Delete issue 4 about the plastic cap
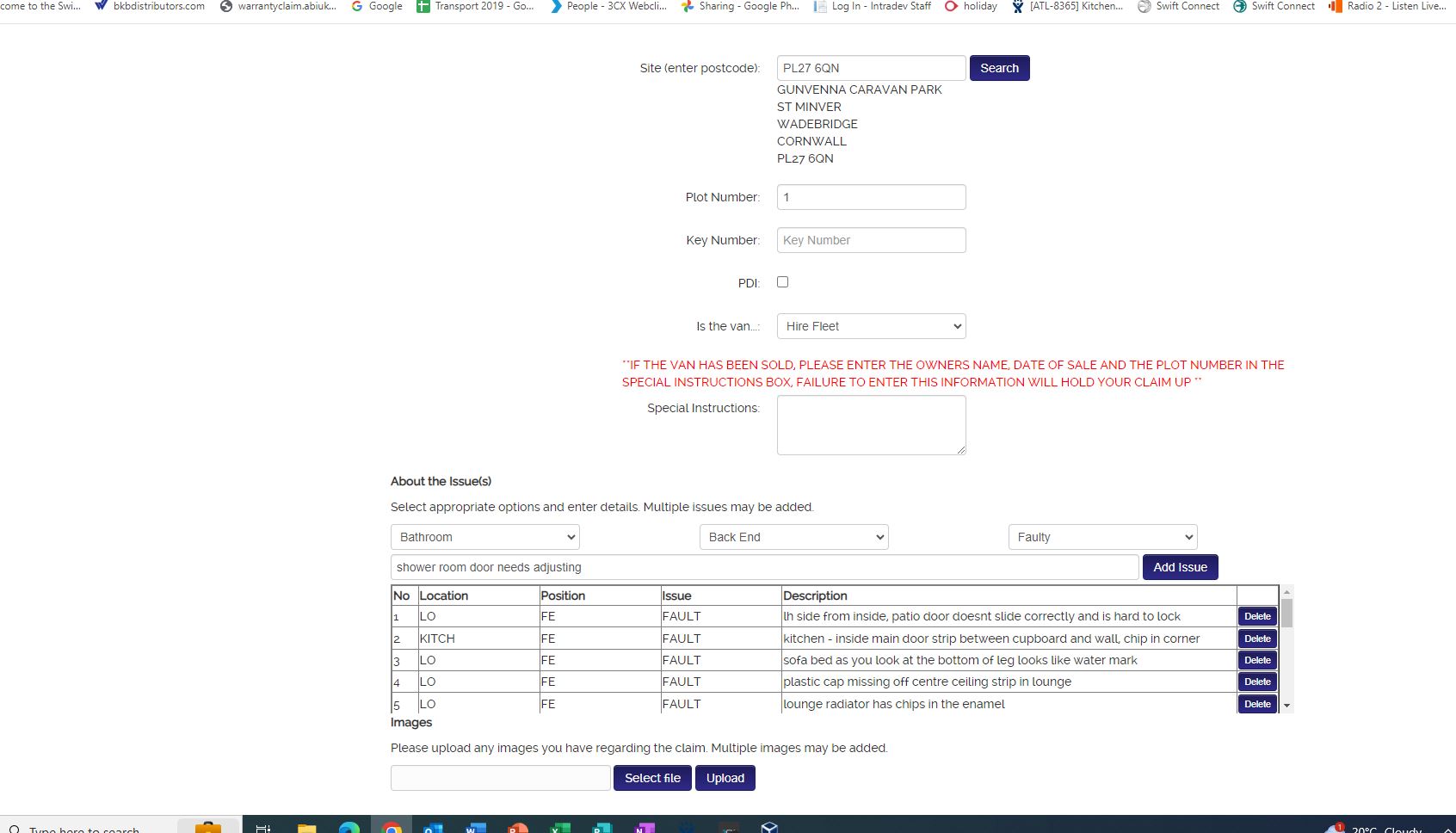1456x833 pixels. click(1257, 682)
